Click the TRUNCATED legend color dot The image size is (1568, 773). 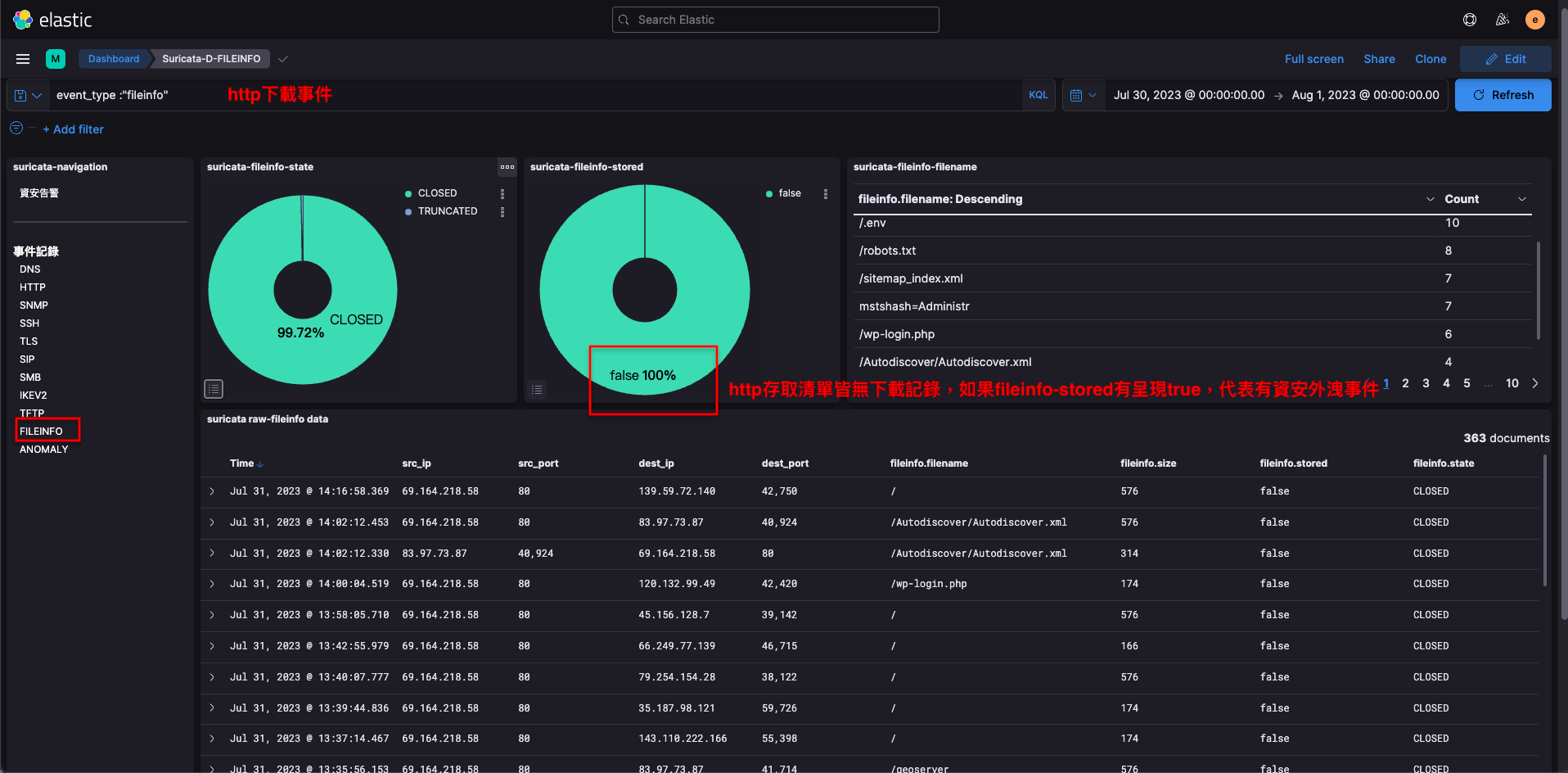click(408, 212)
